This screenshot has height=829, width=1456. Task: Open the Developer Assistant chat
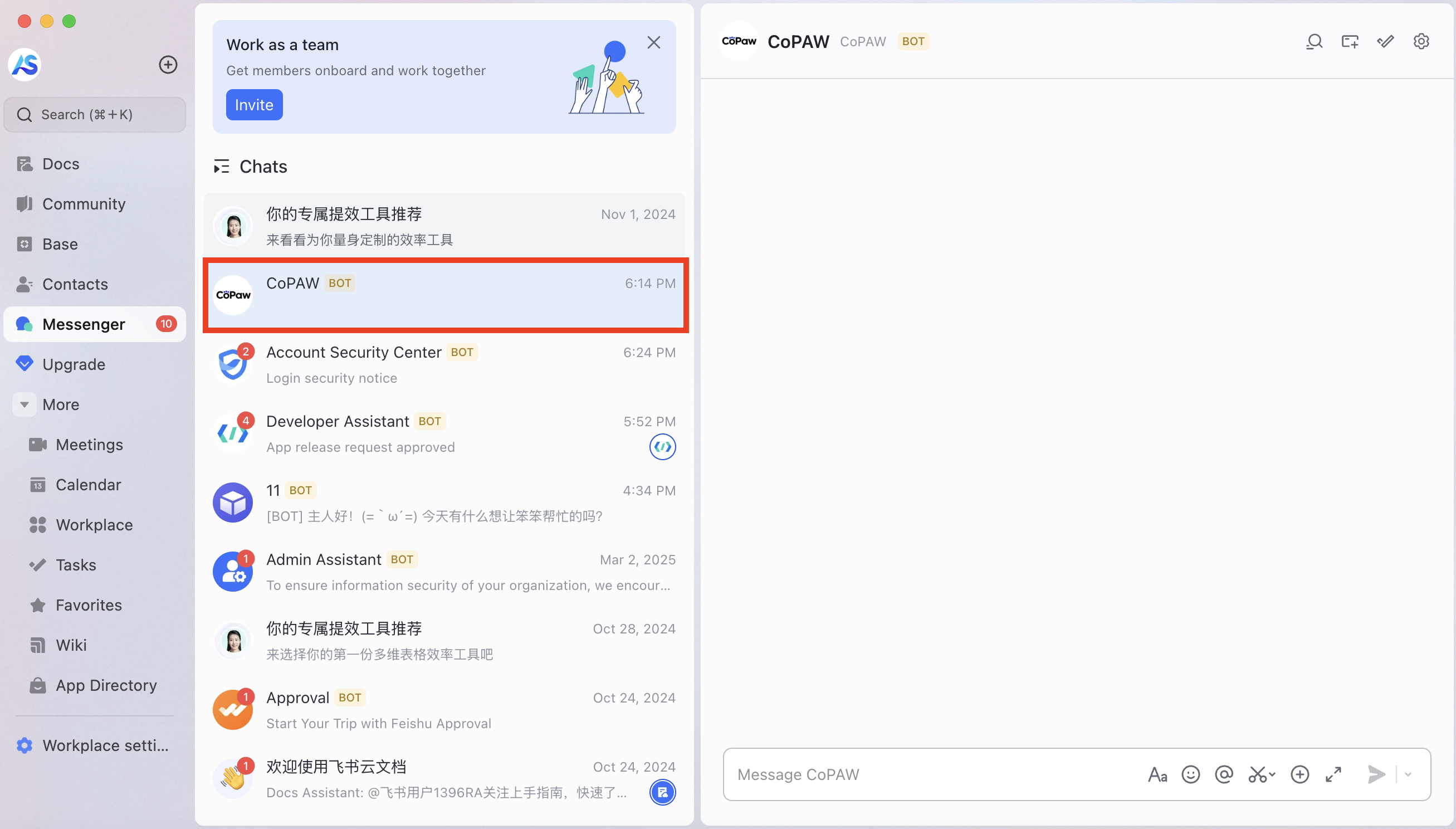[x=444, y=434]
